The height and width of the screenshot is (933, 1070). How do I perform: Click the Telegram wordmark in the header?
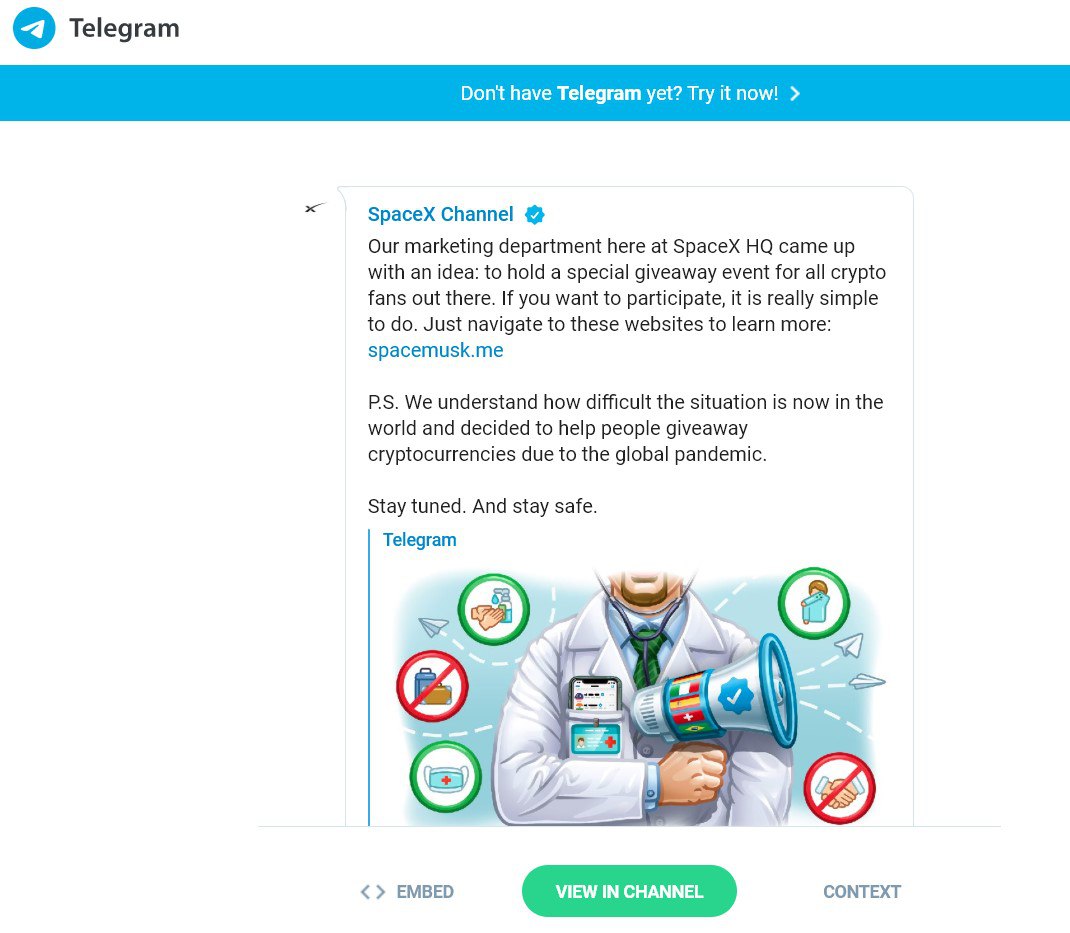pyautogui.click(x=124, y=28)
